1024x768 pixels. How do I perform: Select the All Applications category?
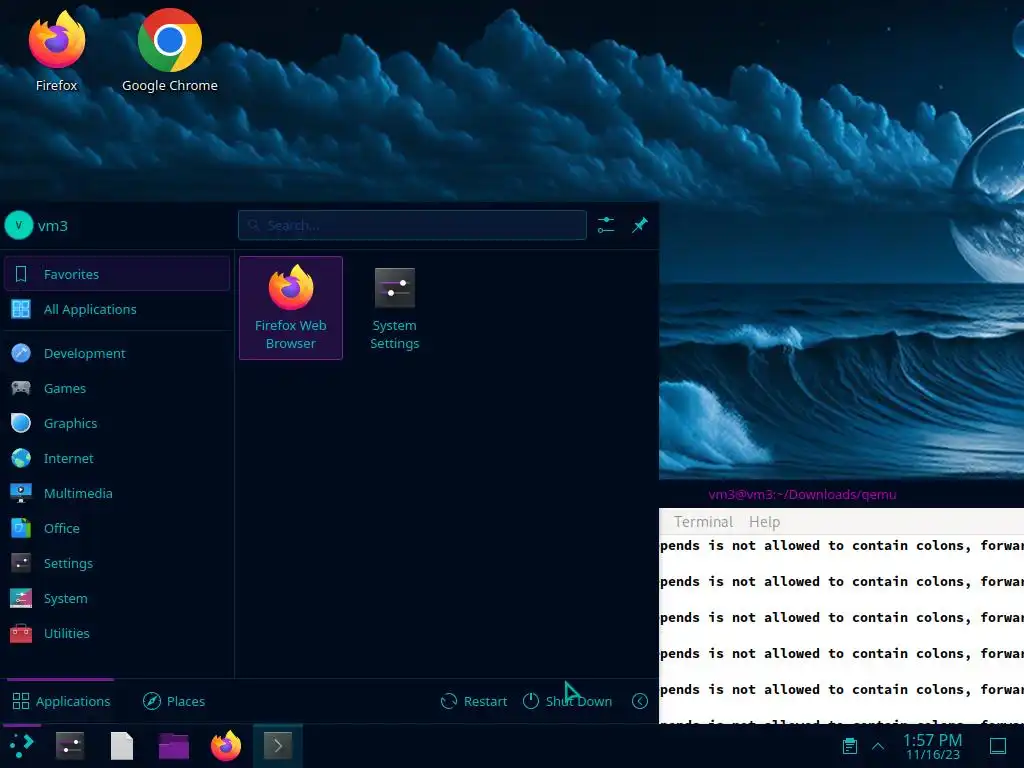[117, 310]
